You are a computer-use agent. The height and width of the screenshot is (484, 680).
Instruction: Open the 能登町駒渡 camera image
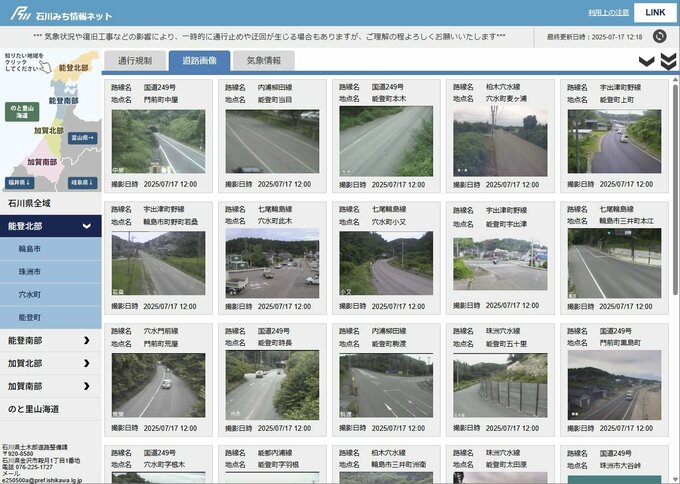click(386, 385)
